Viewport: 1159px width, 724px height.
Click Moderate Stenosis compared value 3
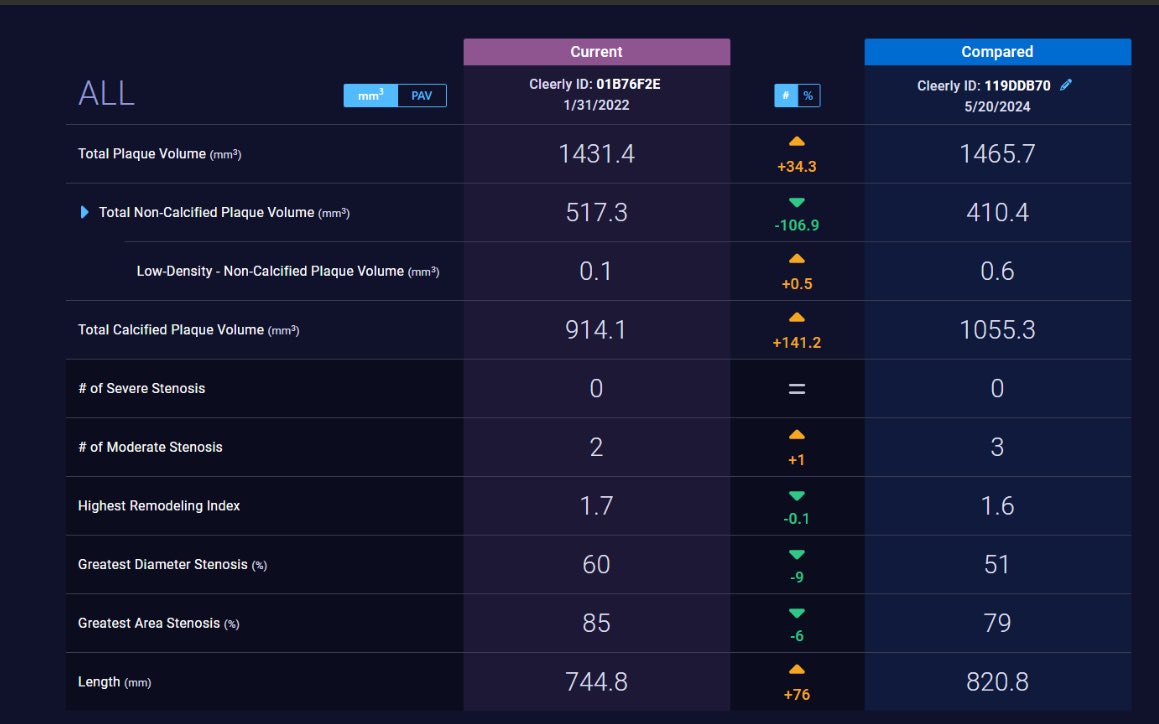point(997,447)
